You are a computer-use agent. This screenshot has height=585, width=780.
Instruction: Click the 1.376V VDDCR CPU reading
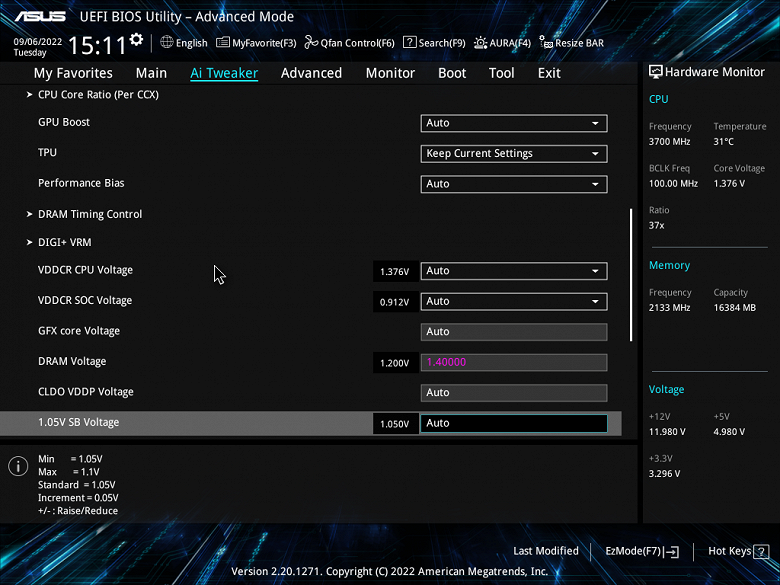pos(394,272)
